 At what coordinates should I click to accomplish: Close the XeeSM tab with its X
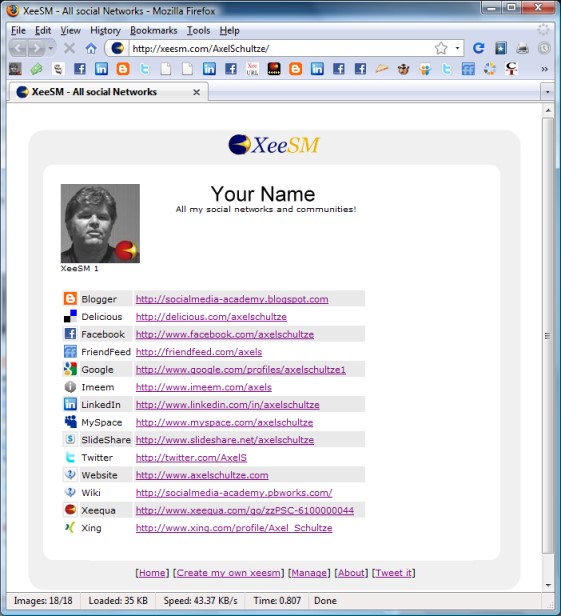coord(196,92)
